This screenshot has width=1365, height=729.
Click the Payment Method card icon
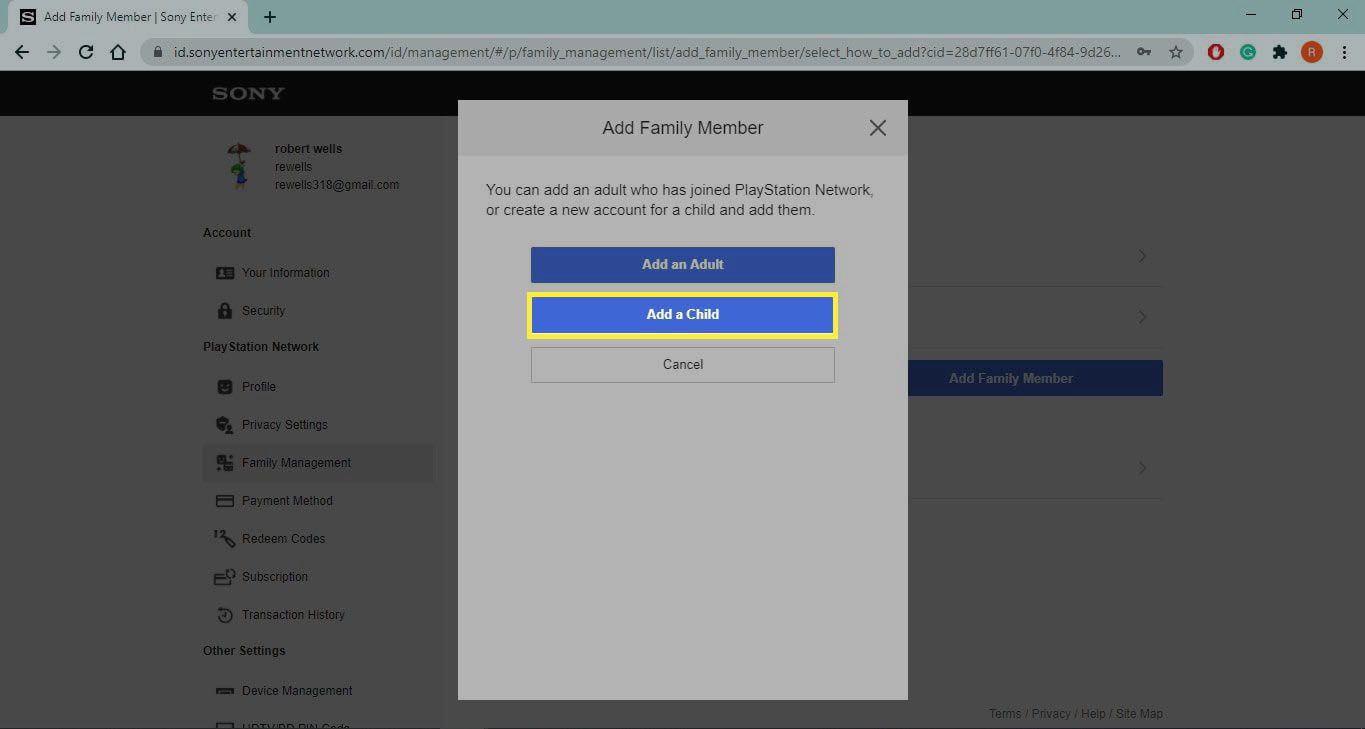coord(225,501)
